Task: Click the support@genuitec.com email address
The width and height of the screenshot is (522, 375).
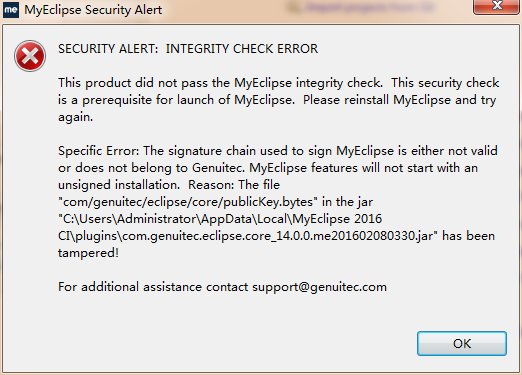Action: 319,287
